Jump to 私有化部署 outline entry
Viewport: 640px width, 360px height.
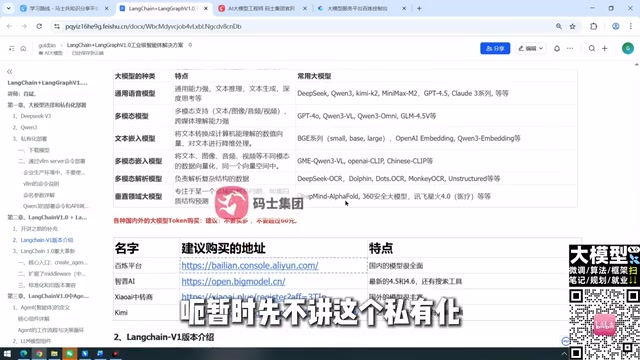[x=30, y=138]
